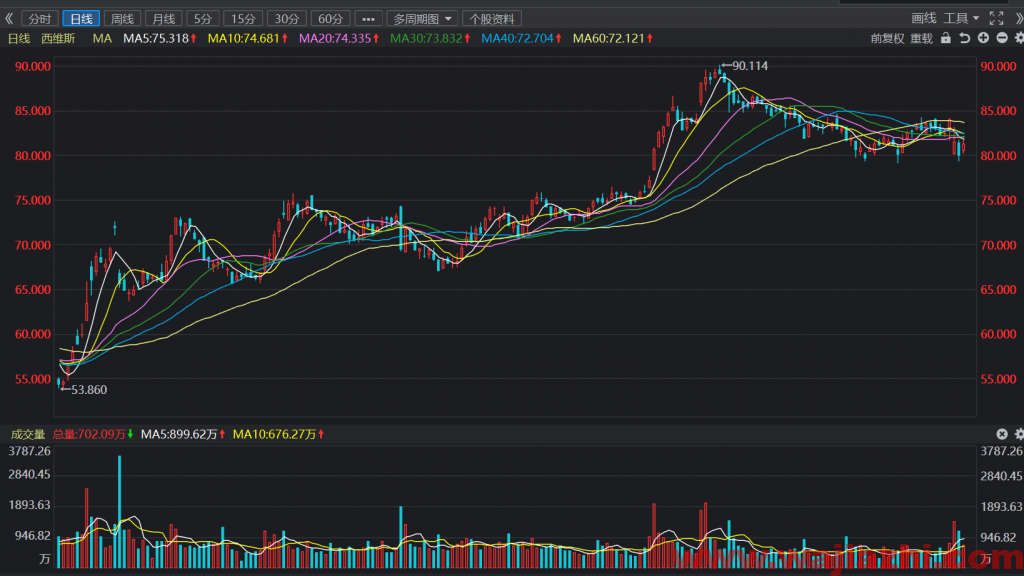This screenshot has height=576, width=1024.
Task: Close the volume indicator panel
Action: pos(1002,434)
